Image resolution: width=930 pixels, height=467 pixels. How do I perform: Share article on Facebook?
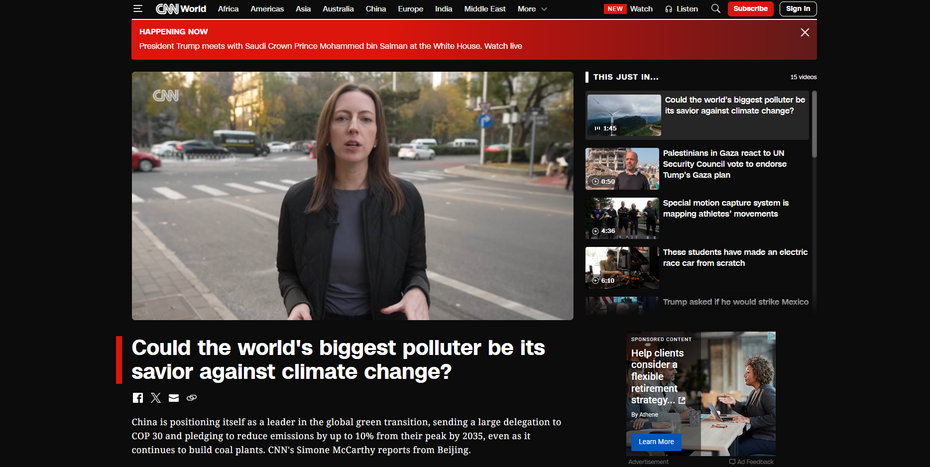(x=138, y=398)
